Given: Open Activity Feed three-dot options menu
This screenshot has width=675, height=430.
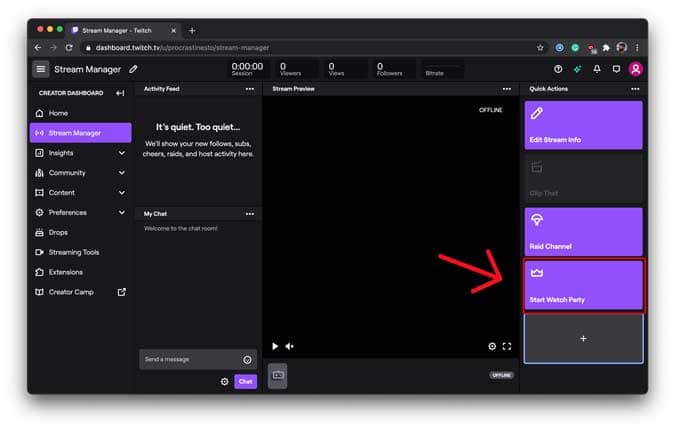Looking at the screenshot, I should click(x=250, y=89).
